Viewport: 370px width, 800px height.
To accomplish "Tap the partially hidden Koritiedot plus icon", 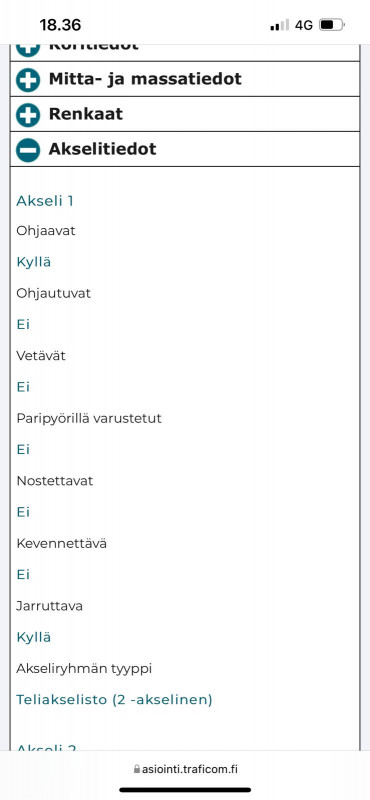I will point(28,51).
